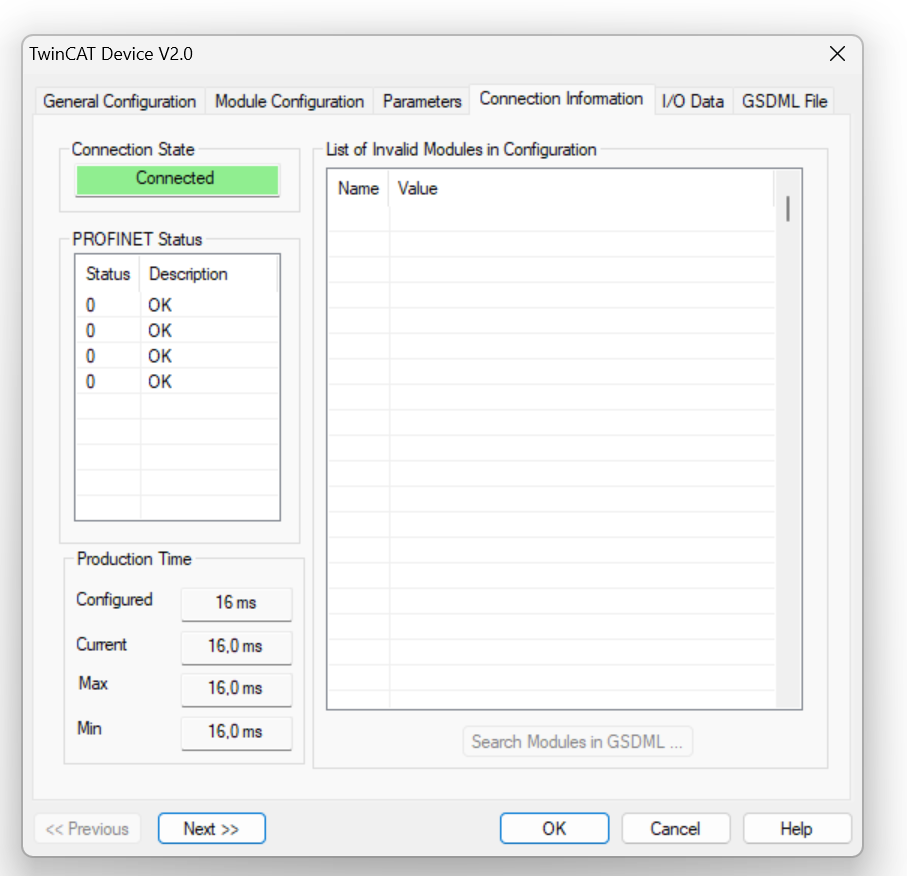Click the Next >> button

pyautogui.click(x=212, y=829)
